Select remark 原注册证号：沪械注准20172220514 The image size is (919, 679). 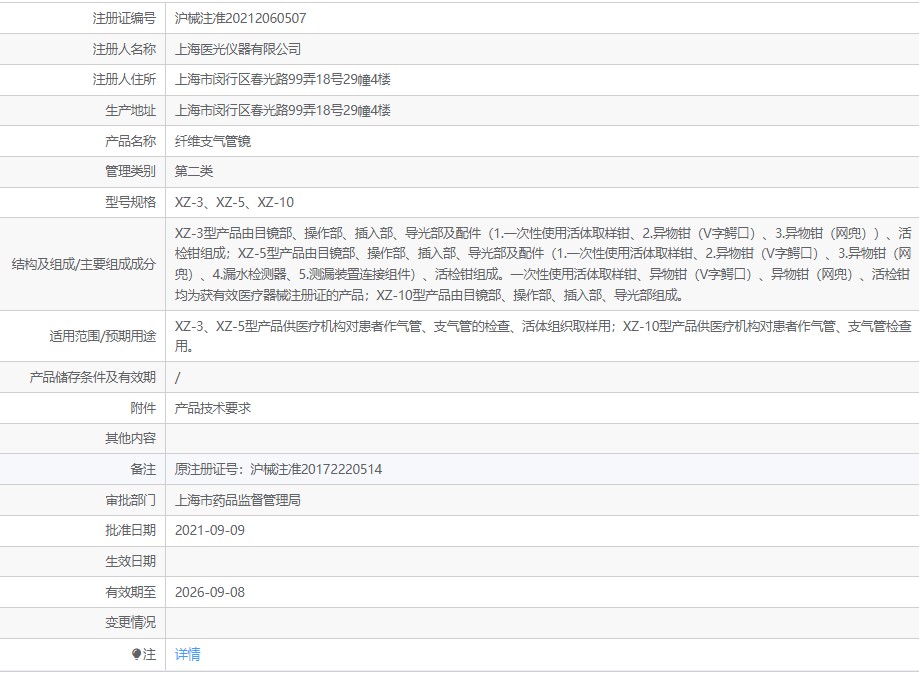coord(278,469)
